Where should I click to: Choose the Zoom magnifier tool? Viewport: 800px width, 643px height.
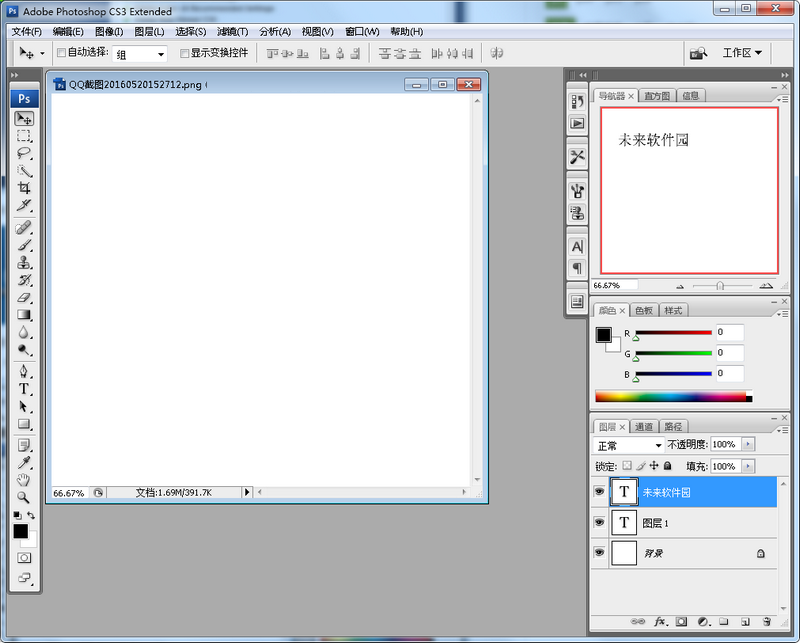coord(24,497)
